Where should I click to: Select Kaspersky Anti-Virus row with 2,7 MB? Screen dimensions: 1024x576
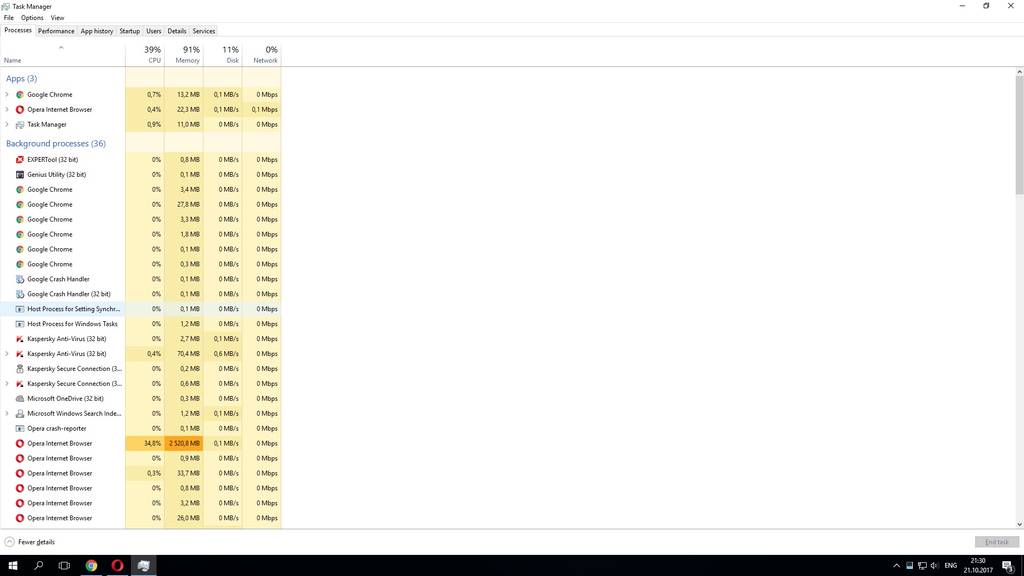pyautogui.click(x=140, y=339)
